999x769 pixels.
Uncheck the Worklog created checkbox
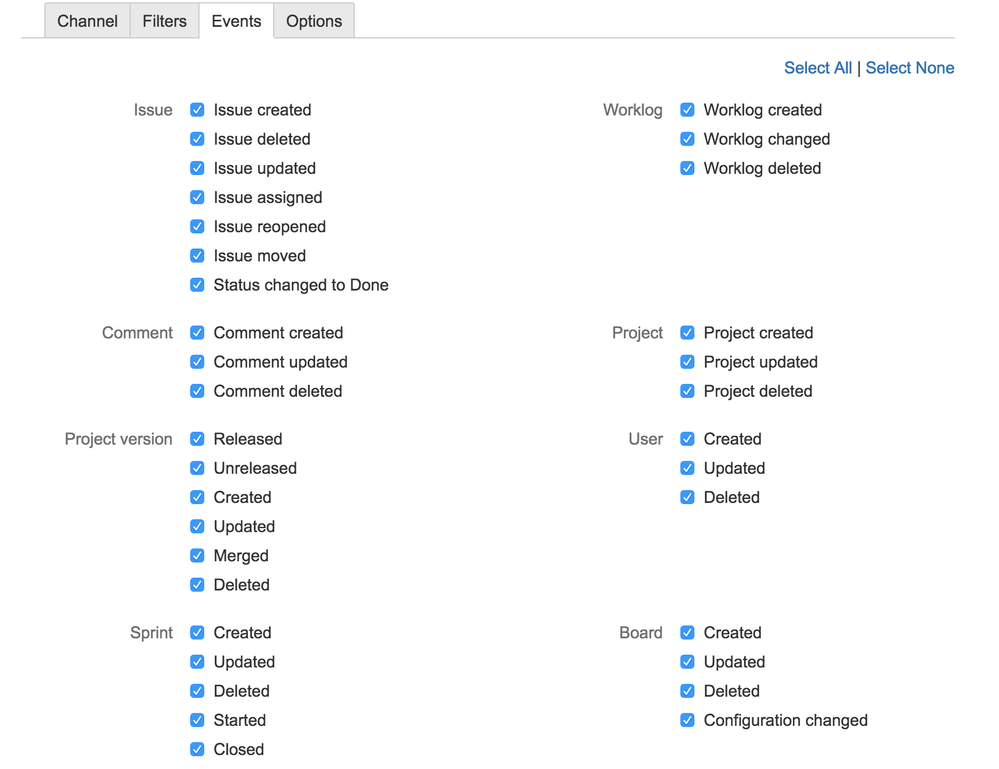(687, 110)
